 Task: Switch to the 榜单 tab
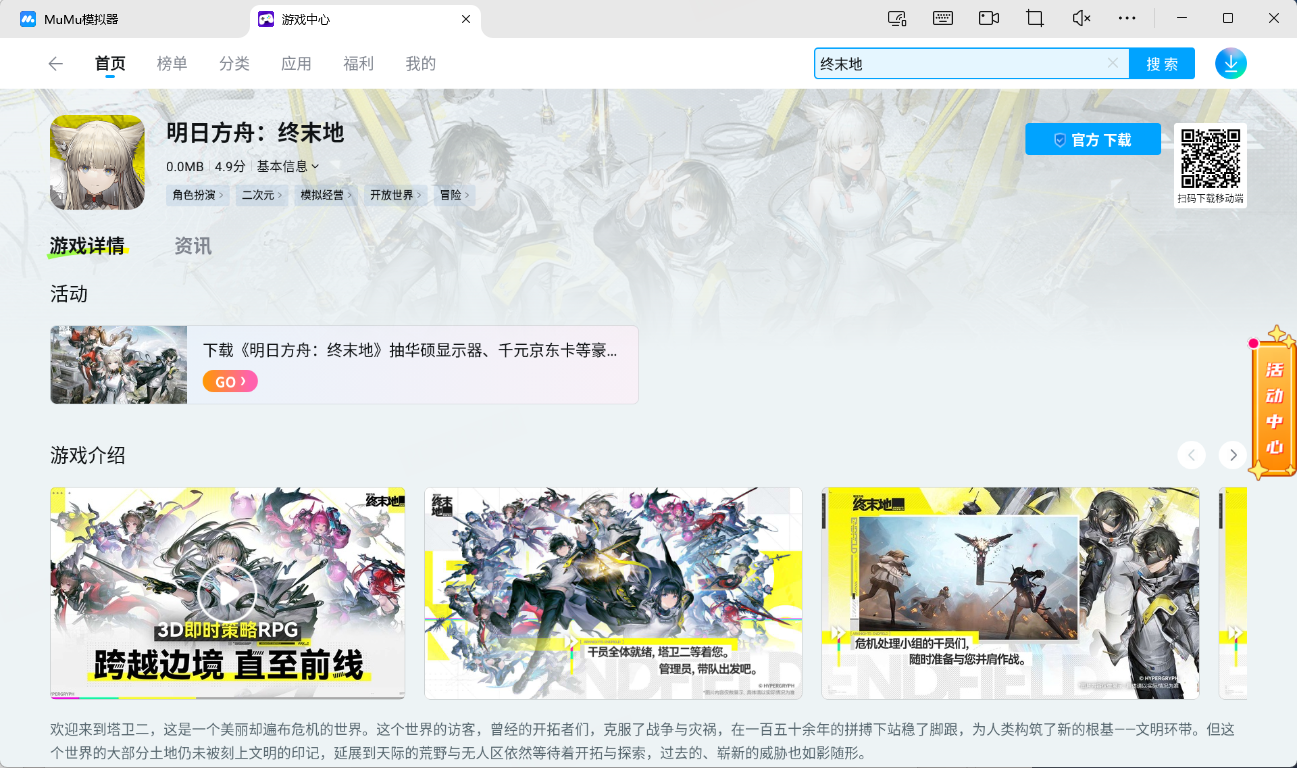172,64
